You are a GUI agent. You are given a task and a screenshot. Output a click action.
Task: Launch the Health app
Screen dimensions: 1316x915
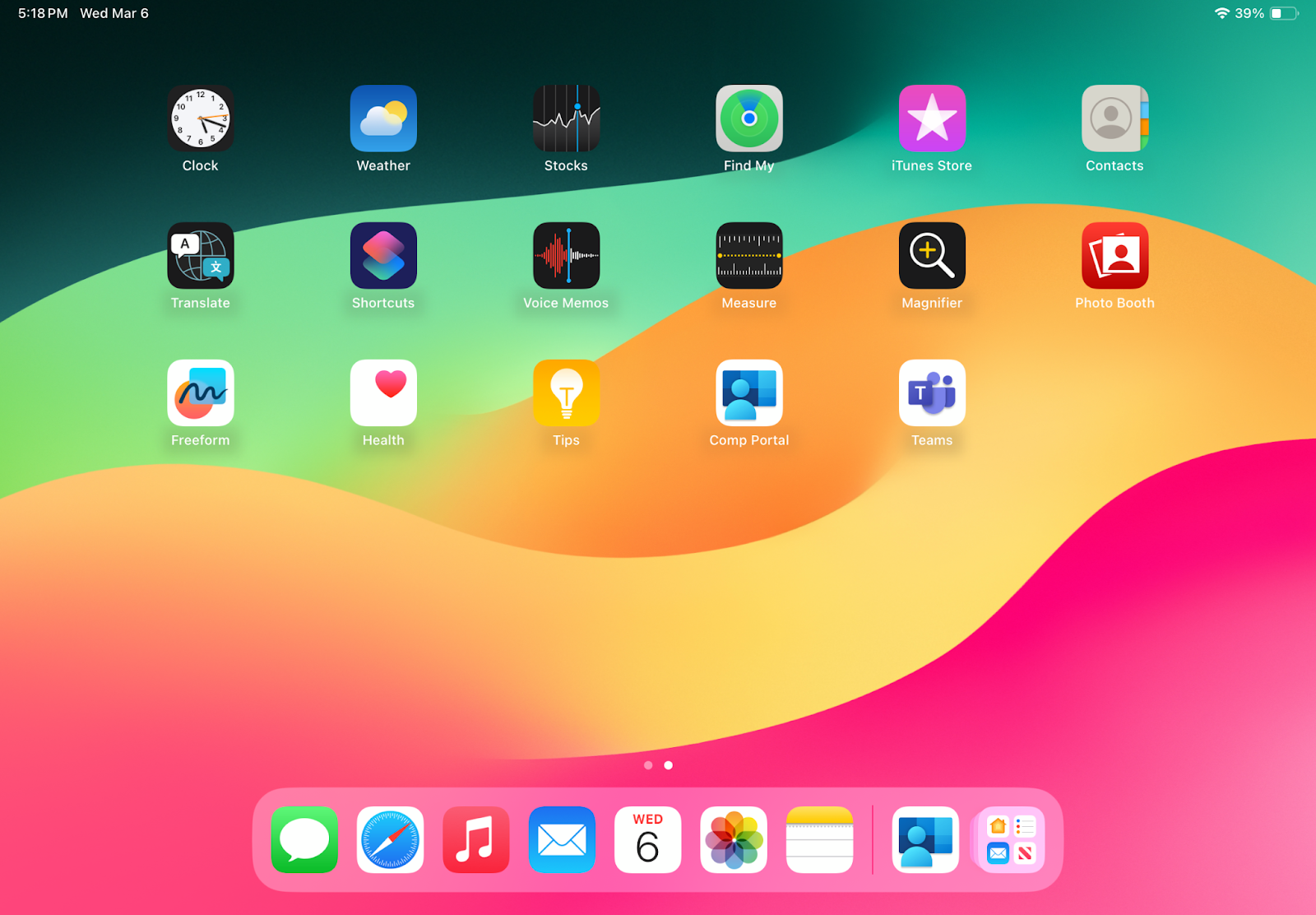click(x=383, y=393)
